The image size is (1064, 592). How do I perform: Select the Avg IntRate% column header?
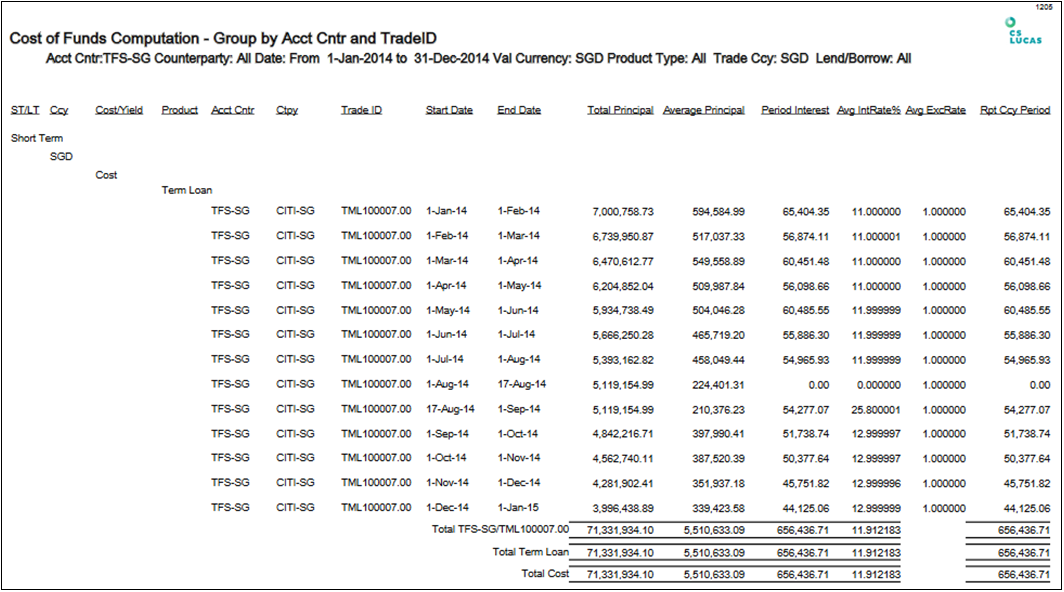(868, 110)
